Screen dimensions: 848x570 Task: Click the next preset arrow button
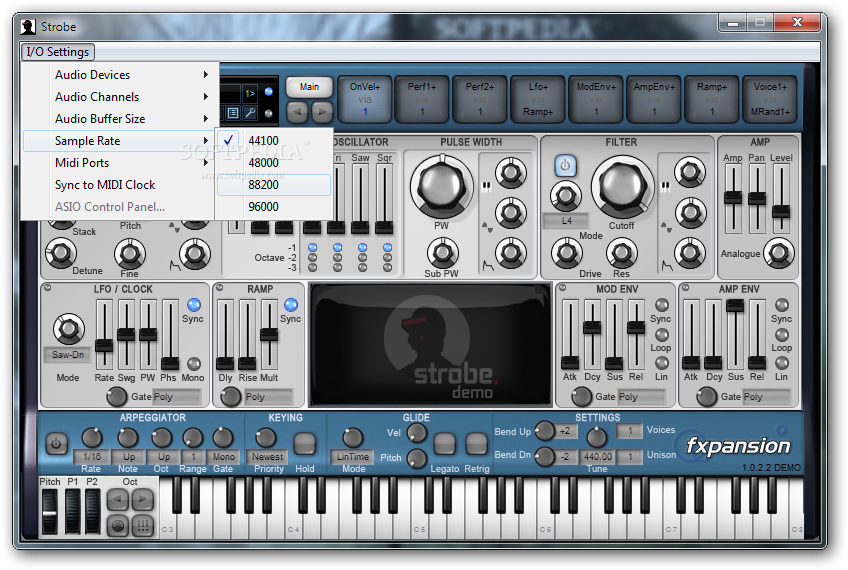[x=322, y=112]
